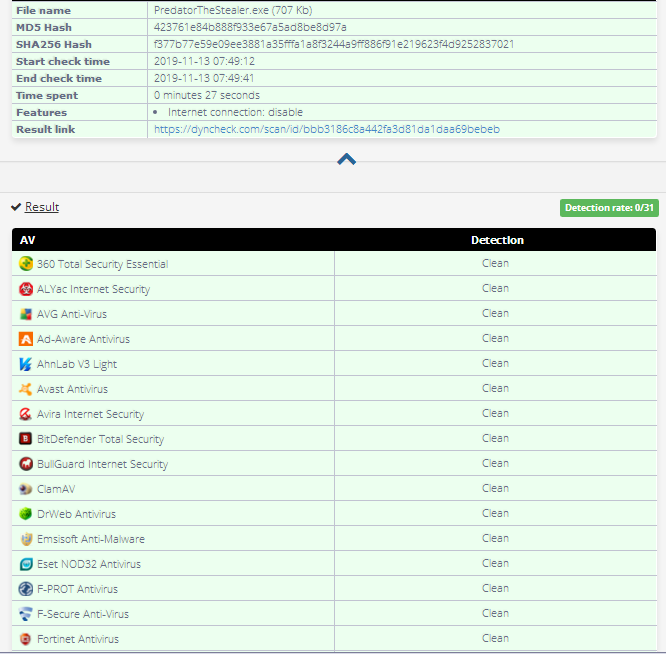Click the checkmark icon beside Result
666x654 pixels.
16,207
